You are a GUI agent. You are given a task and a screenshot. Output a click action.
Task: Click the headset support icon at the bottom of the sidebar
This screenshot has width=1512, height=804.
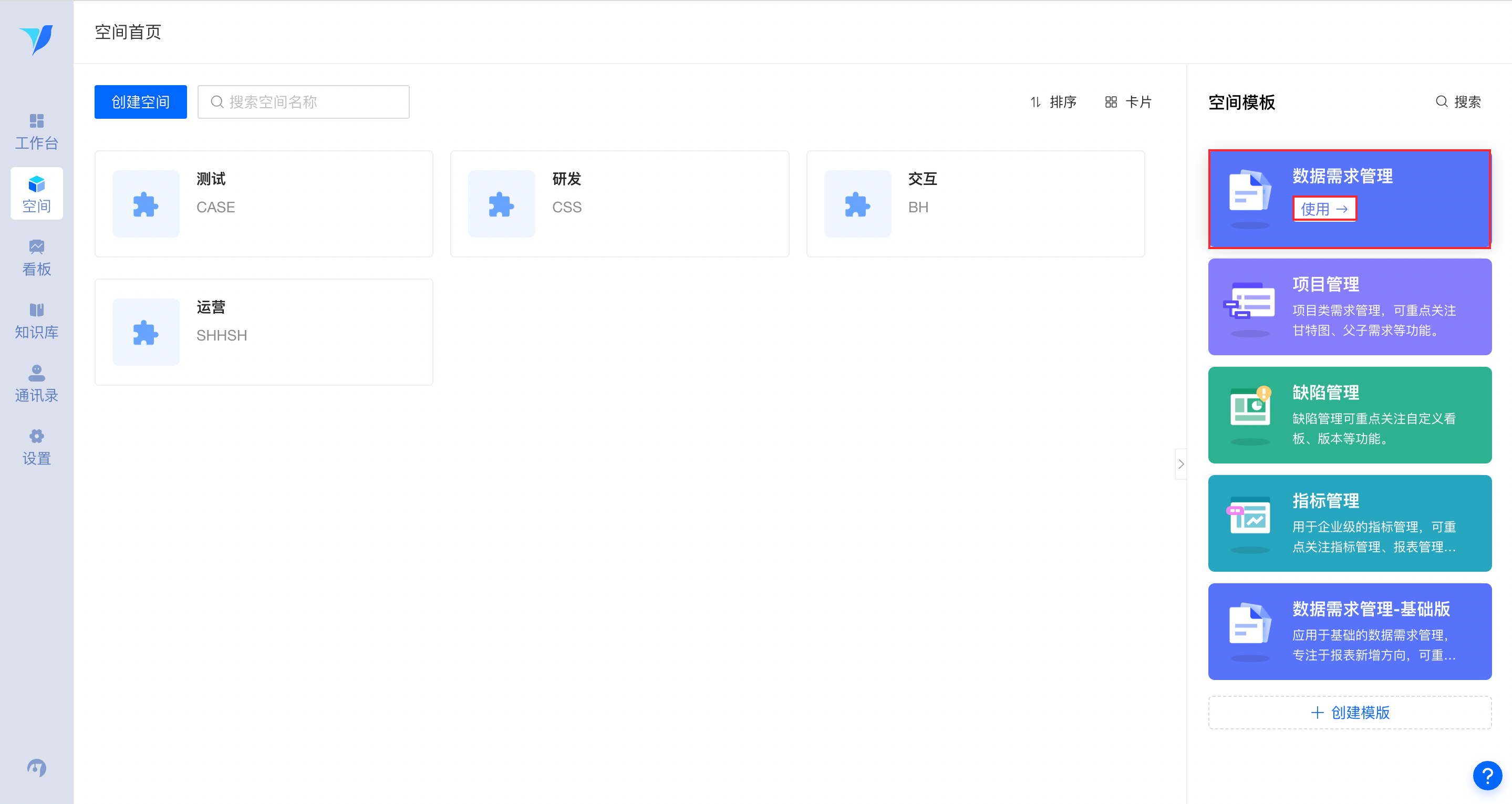36,768
